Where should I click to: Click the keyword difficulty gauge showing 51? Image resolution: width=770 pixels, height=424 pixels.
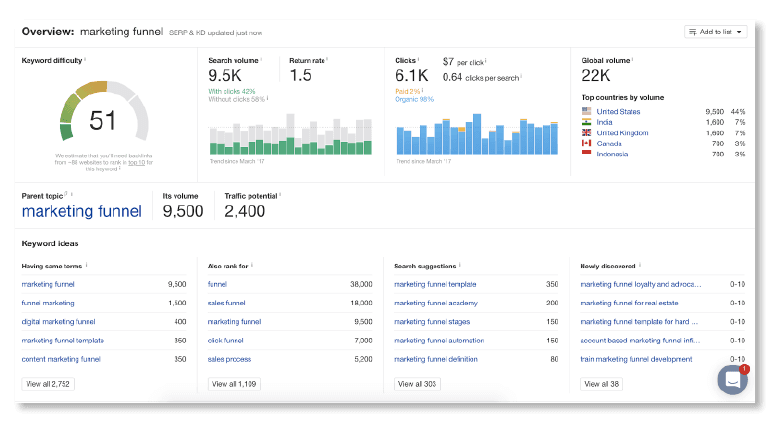point(104,120)
